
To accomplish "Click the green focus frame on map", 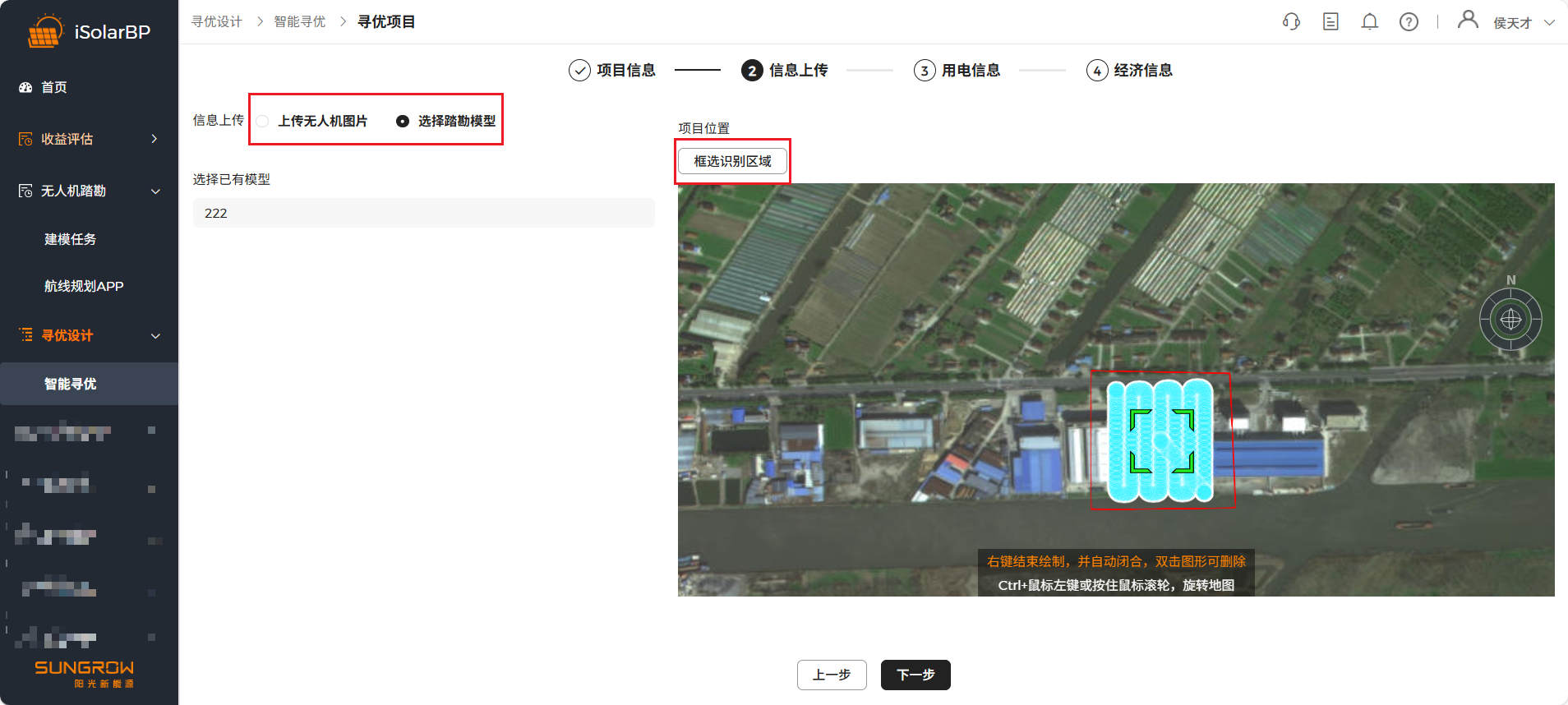I will tap(1162, 441).
